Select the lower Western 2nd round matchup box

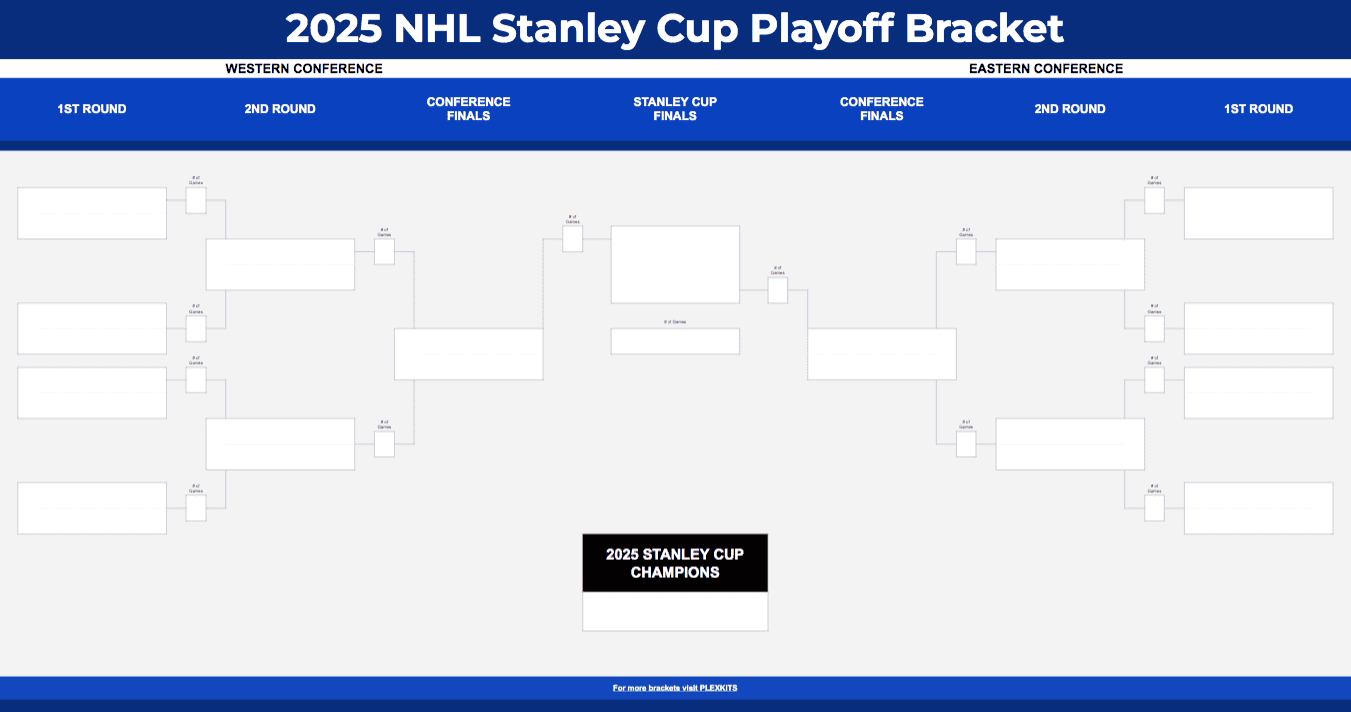[280, 444]
